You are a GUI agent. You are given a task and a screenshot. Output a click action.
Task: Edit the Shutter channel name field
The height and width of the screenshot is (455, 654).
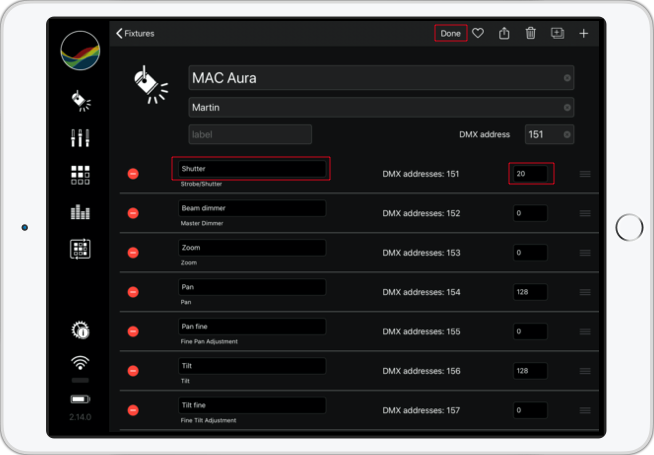pos(252,168)
